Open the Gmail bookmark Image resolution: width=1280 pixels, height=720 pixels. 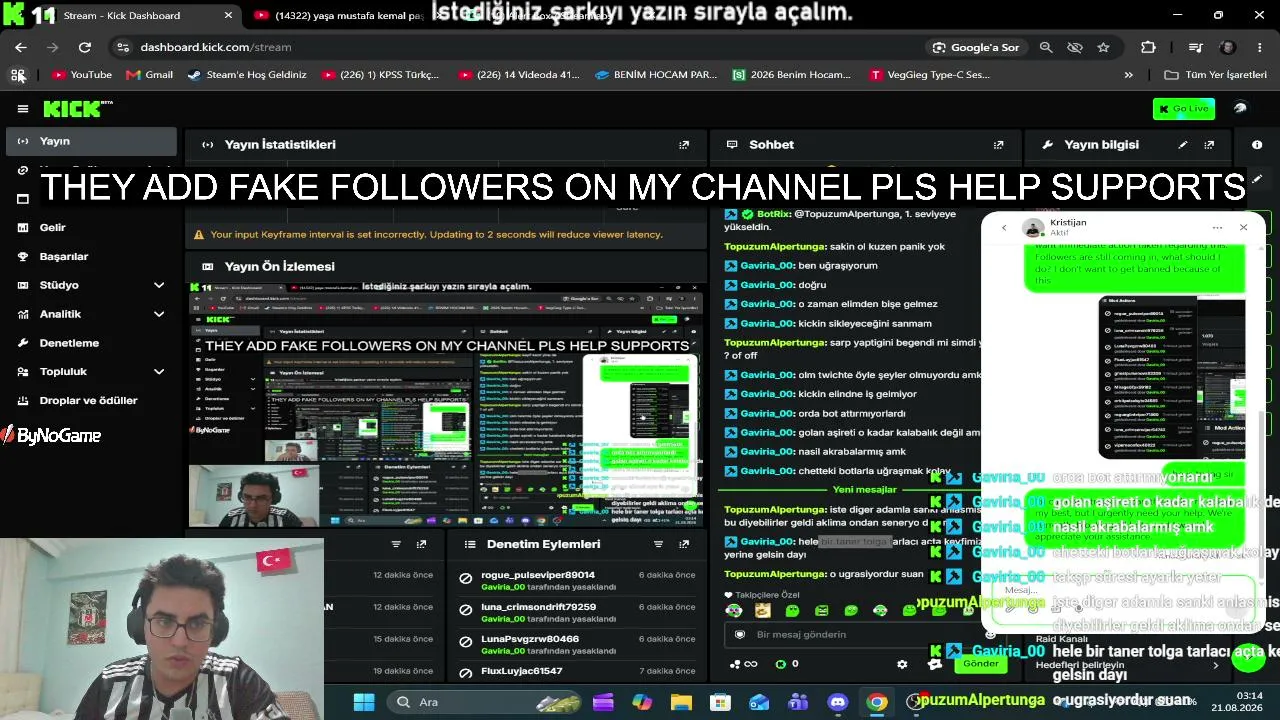[150, 75]
